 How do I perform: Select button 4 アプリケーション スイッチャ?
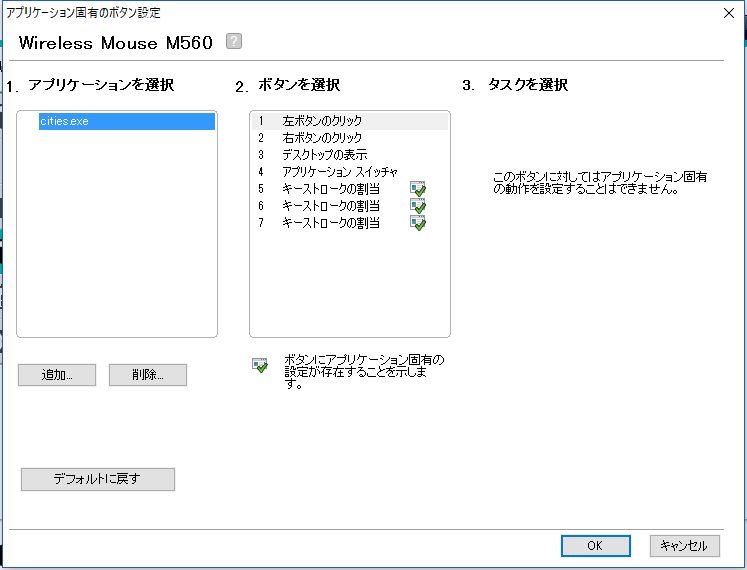click(x=350, y=172)
